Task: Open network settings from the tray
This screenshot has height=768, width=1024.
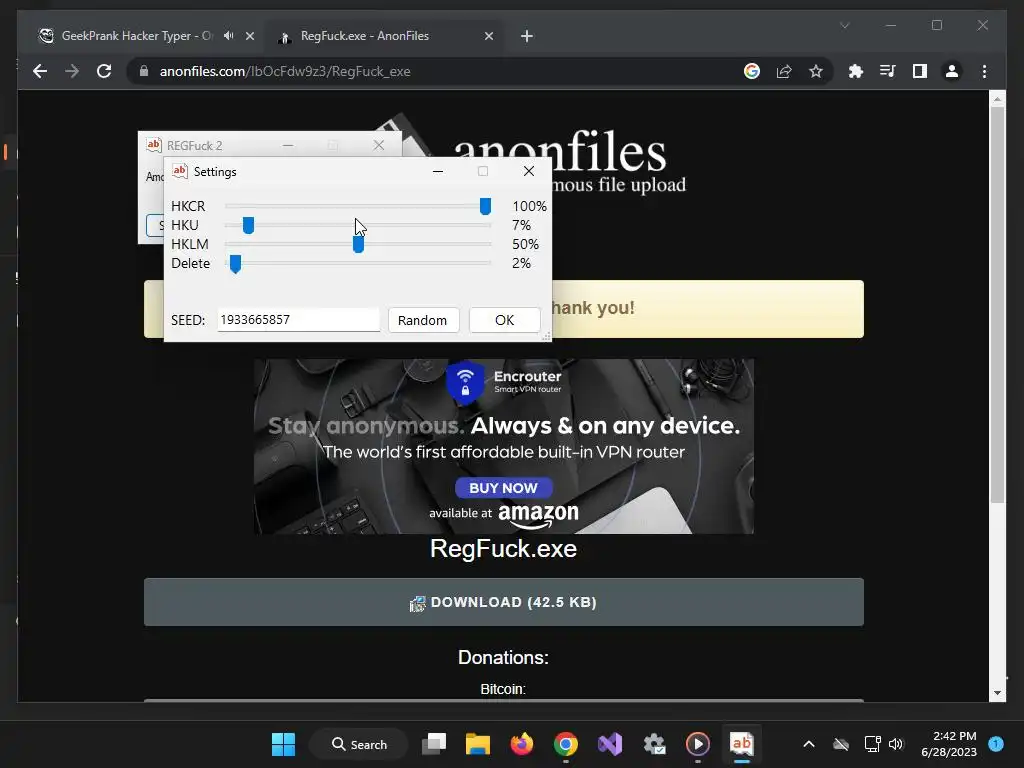Action: (872, 744)
